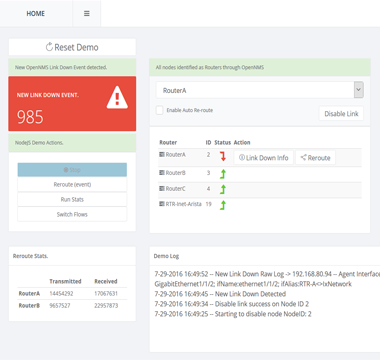The image size is (380, 360).
Task: Open the RouterA dropdown arrow
Action: tap(359, 90)
